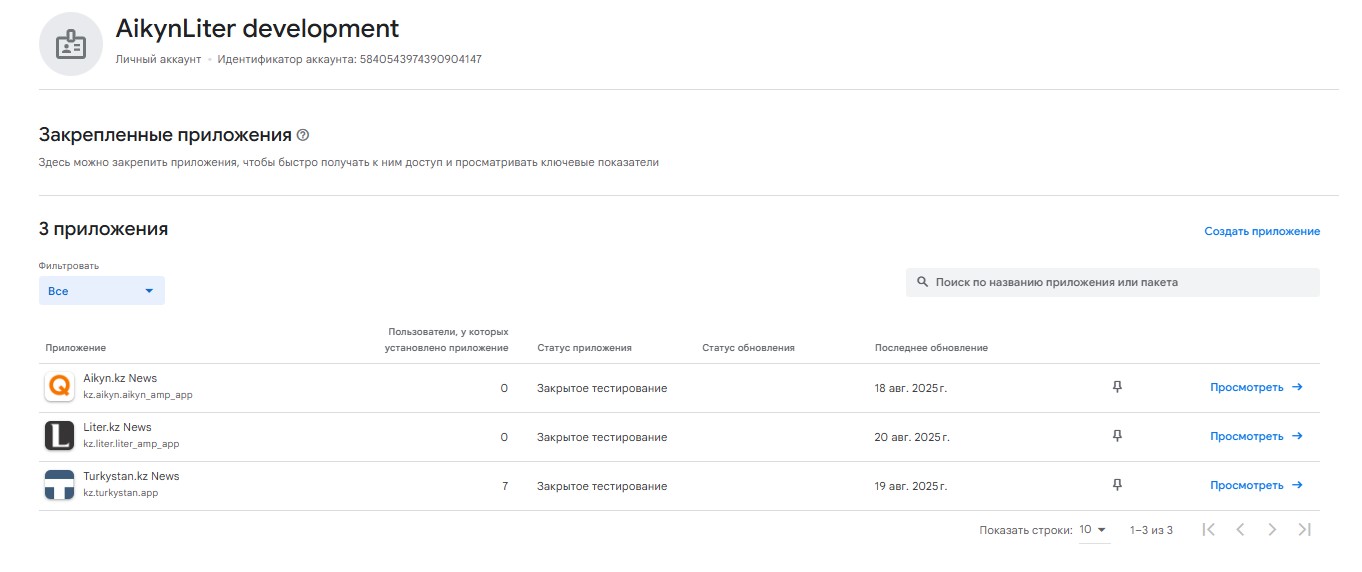Go to the first page of results
Screen dimensions: 1362x572
tap(1208, 530)
